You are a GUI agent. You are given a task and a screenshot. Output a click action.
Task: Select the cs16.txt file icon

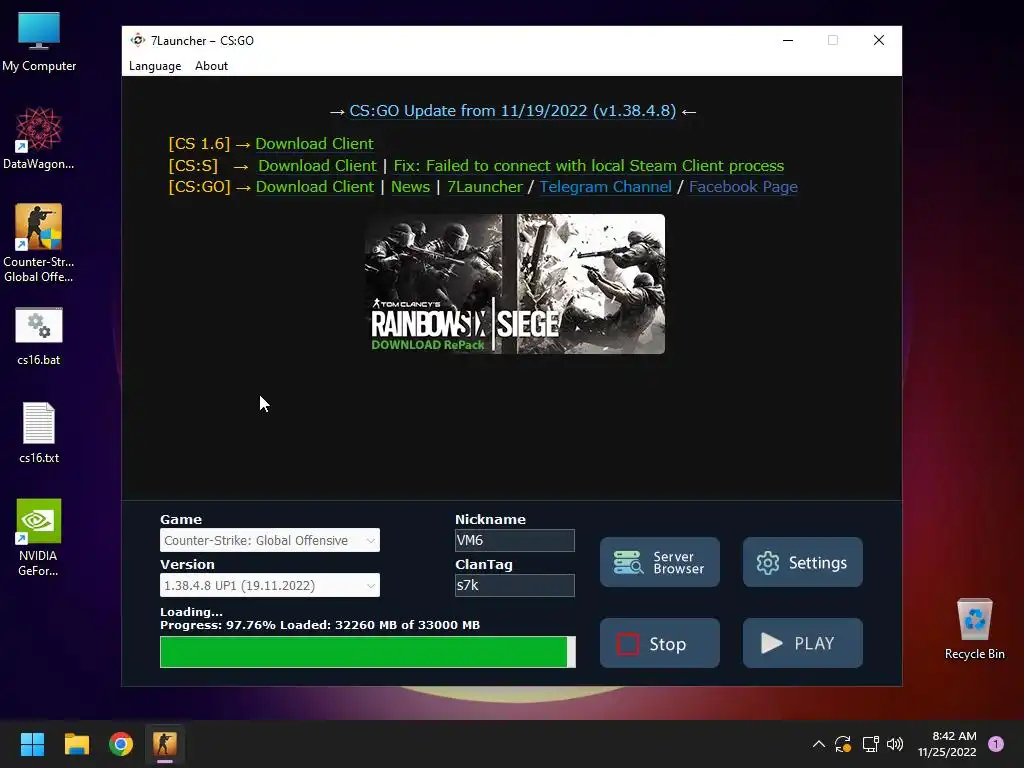pyautogui.click(x=39, y=432)
